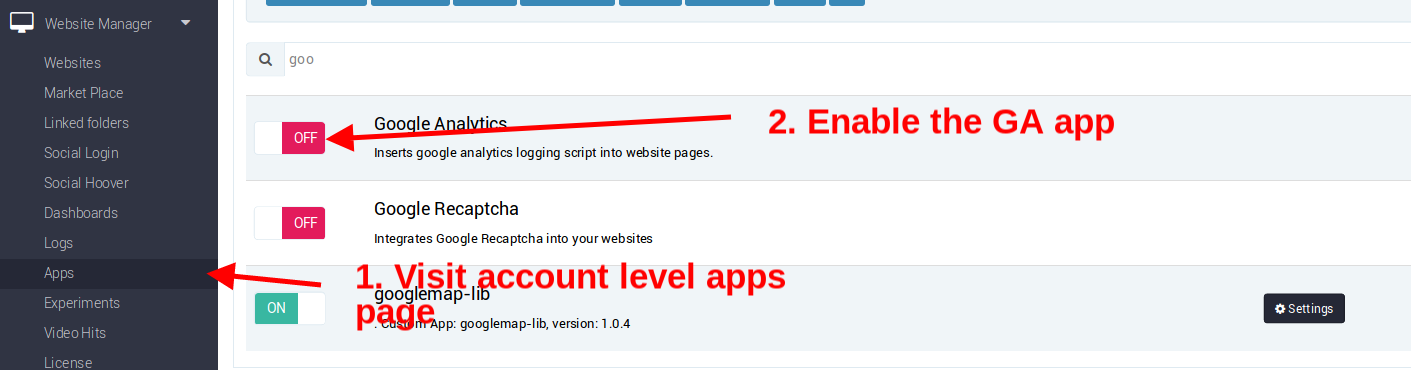1411x370 pixels.
Task: Switch off the googlemap-lib toggle
Action: click(290, 308)
